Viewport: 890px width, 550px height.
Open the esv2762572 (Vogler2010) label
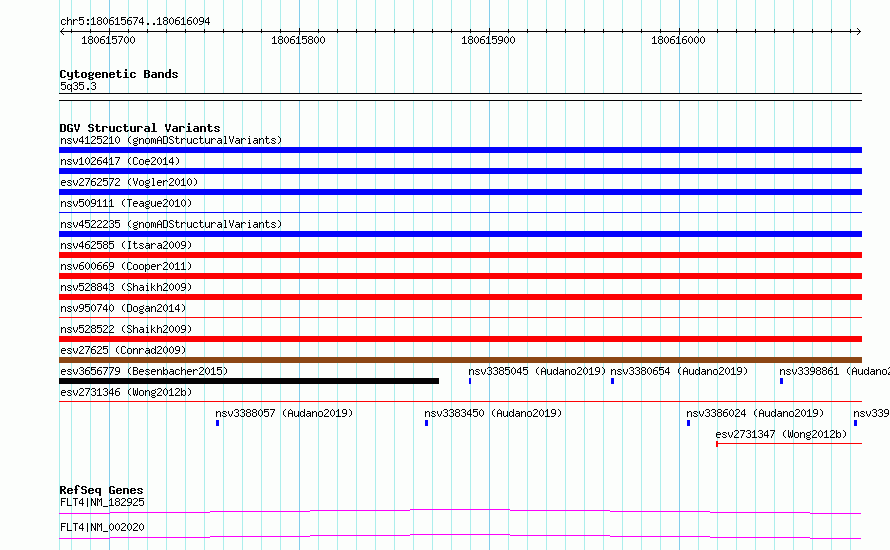(129, 182)
